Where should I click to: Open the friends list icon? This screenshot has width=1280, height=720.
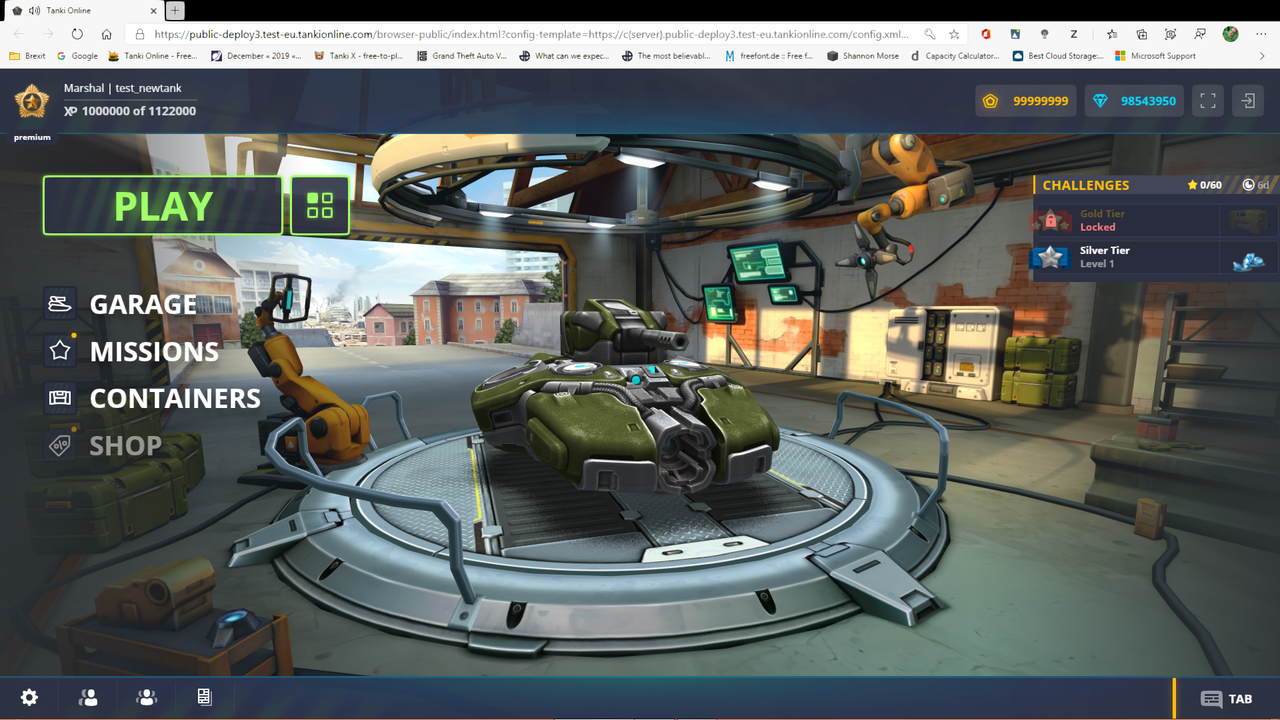(x=88, y=698)
